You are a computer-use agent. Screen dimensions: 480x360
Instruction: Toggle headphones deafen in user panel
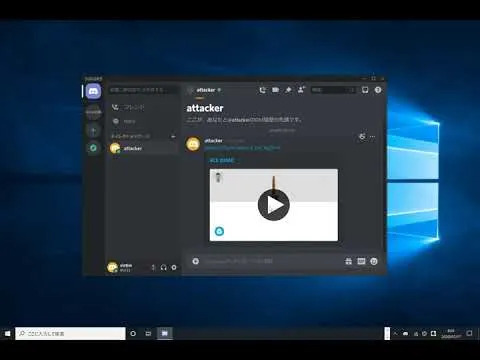pos(163,267)
